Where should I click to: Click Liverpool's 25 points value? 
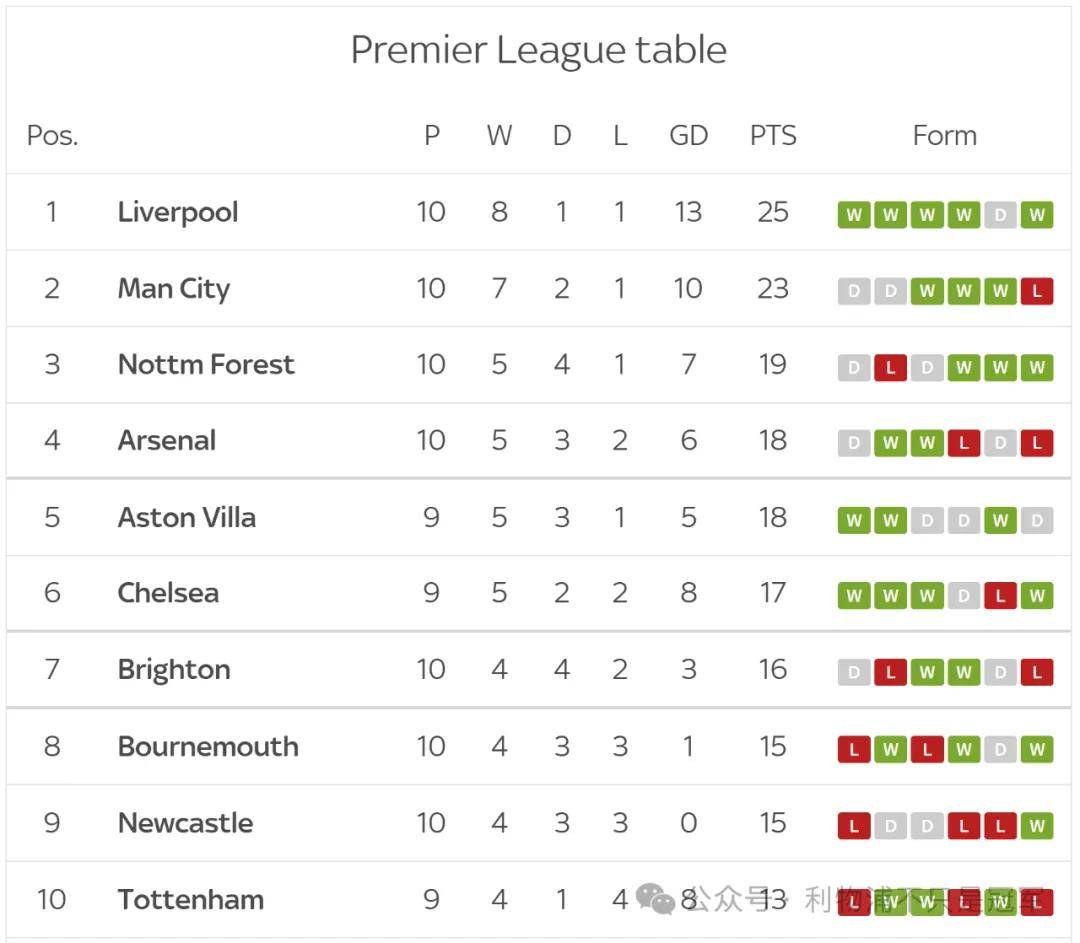click(773, 212)
